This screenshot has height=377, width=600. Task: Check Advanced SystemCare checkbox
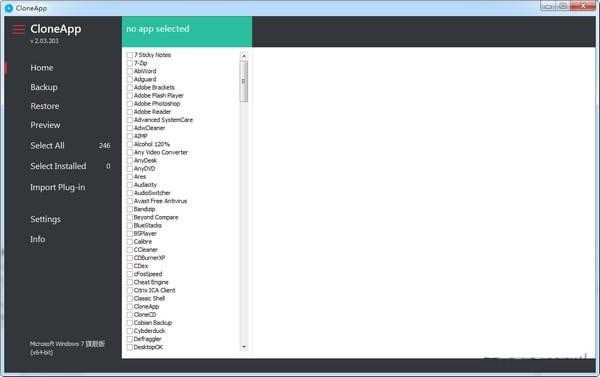click(x=130, y=120)
